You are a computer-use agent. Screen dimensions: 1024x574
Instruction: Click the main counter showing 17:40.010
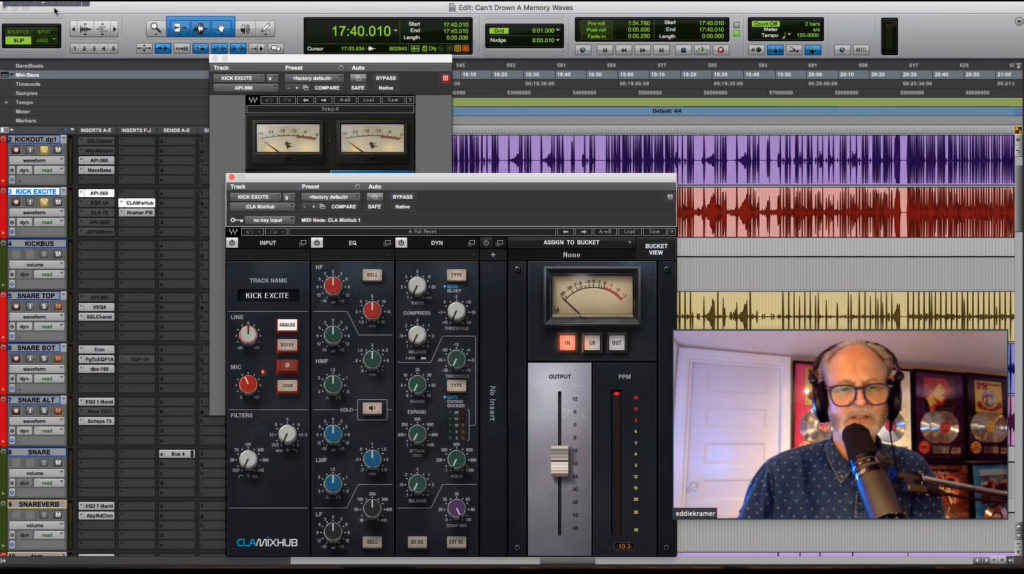click(360, 31)
